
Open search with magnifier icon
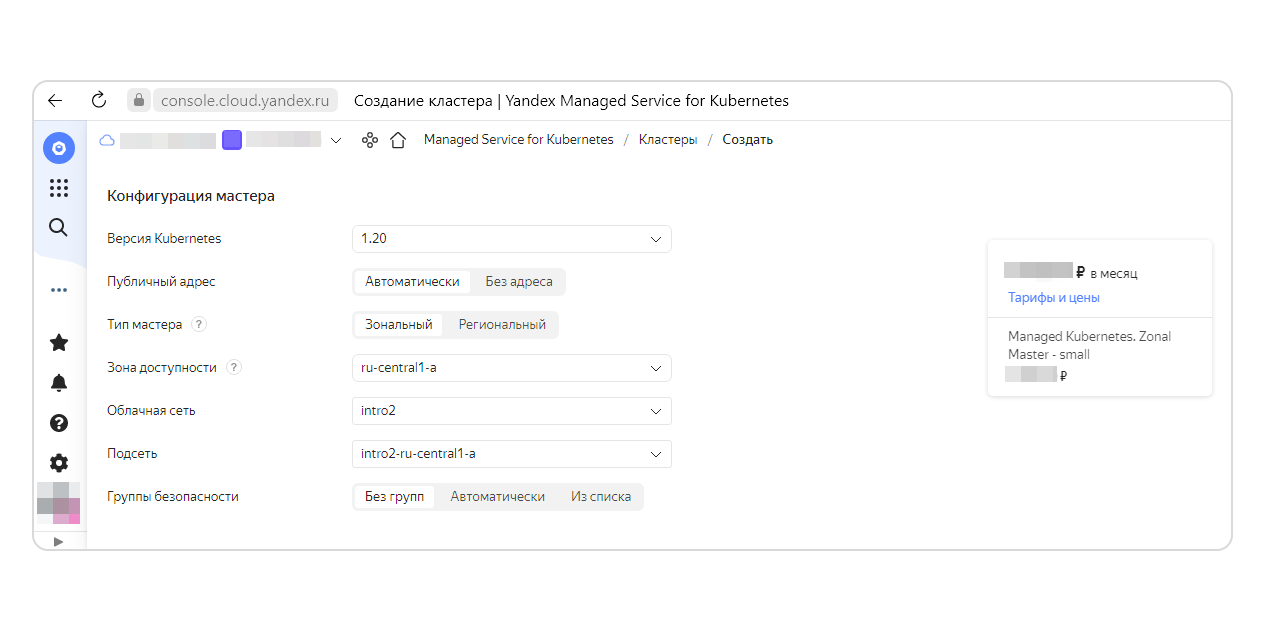tap(59, 227)
